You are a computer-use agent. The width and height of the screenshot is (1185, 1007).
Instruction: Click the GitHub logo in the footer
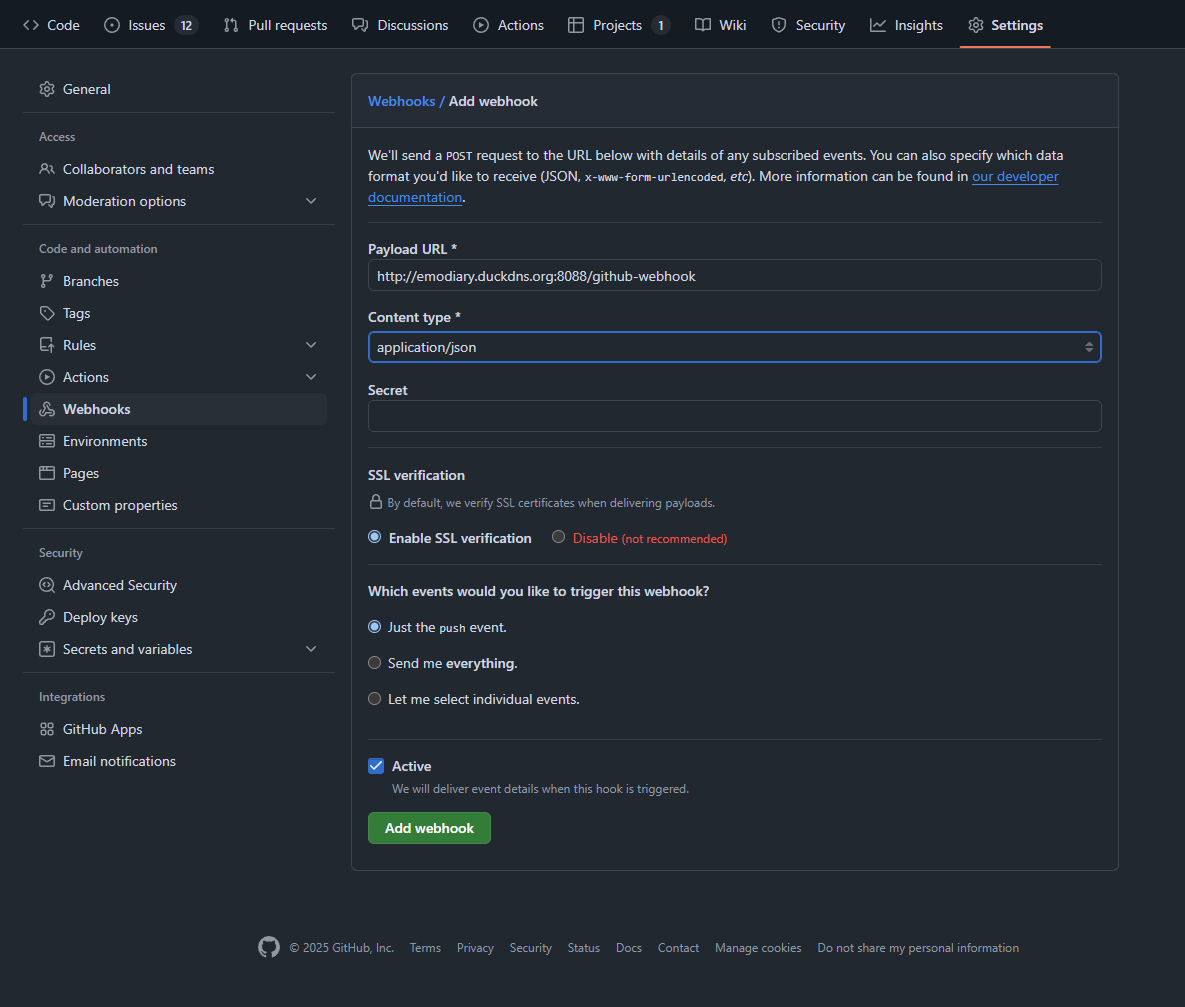pos(268,947)
